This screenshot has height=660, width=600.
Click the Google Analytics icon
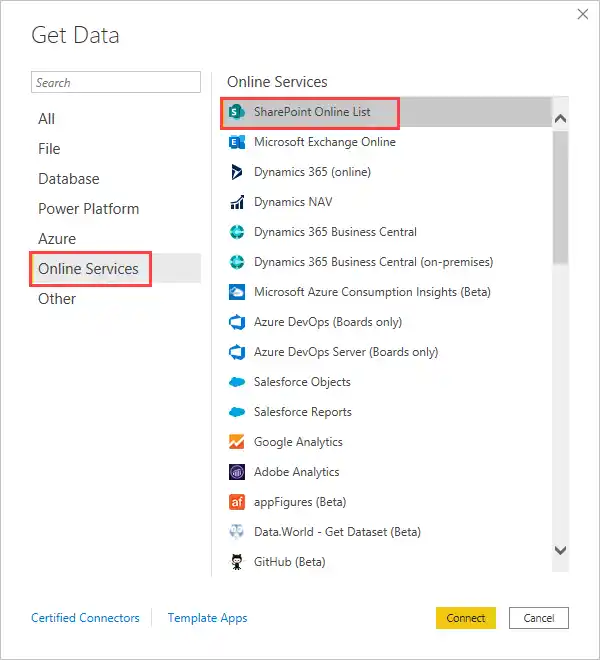(237, 442)
